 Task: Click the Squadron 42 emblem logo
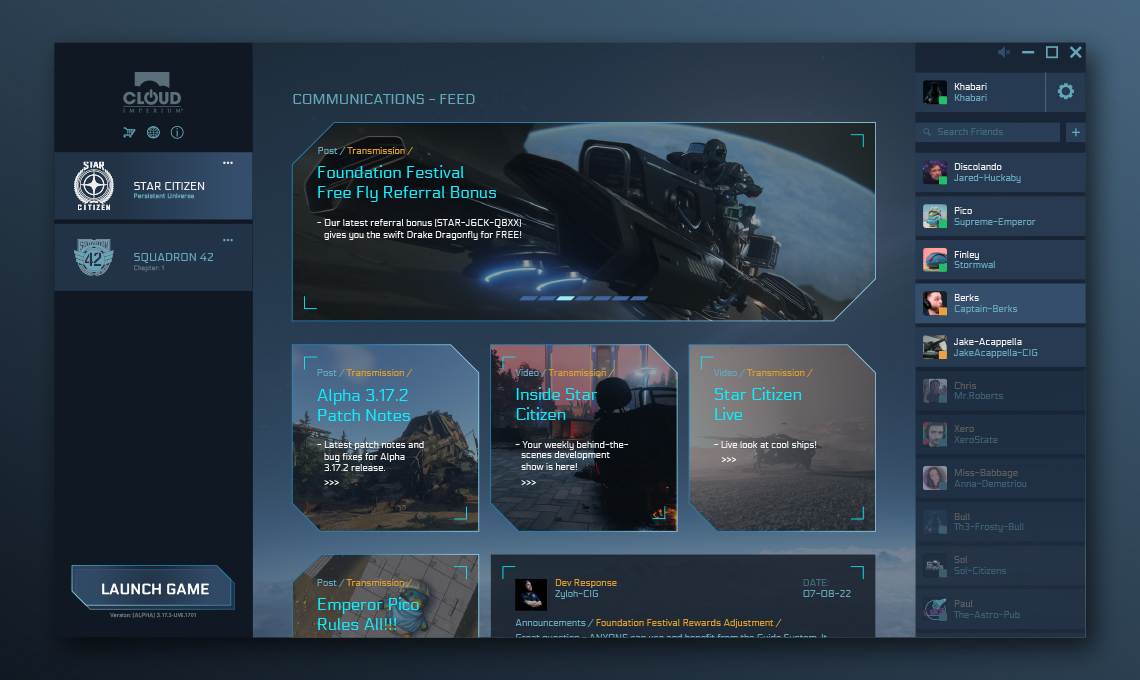pos(94,257)
